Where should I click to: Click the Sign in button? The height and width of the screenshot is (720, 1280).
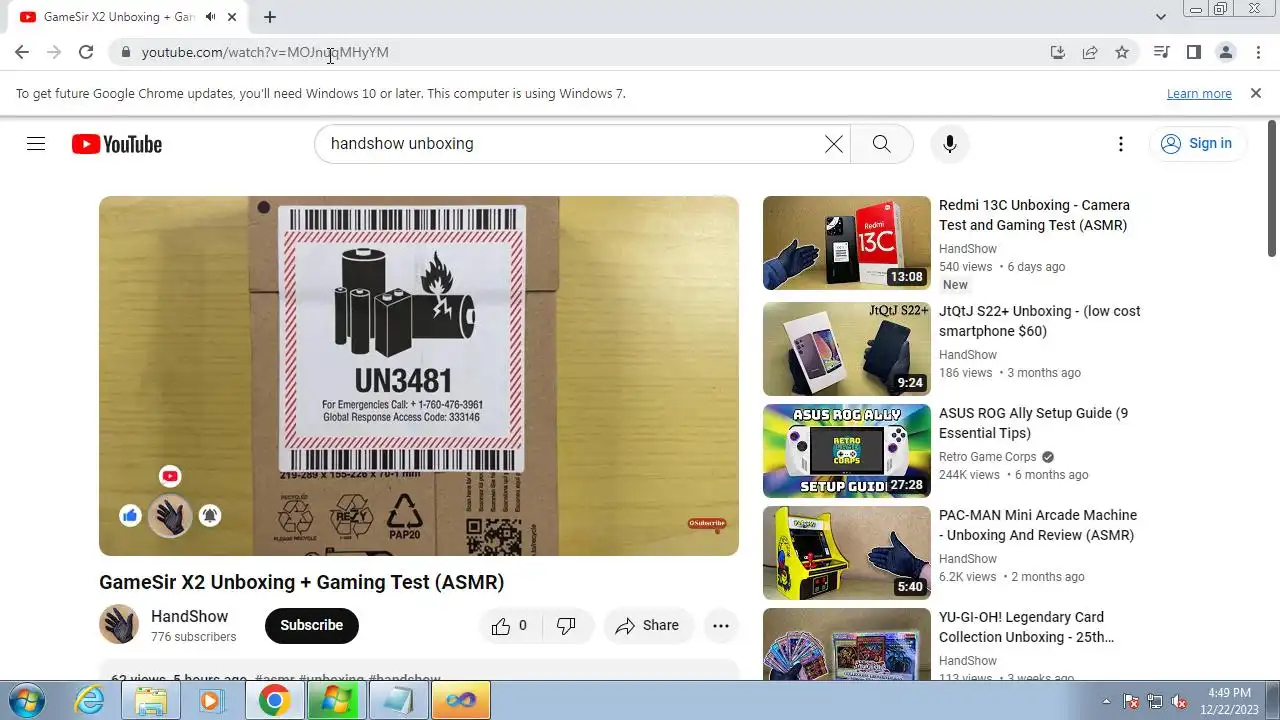pyautogui.click(x=1197, y=144)
